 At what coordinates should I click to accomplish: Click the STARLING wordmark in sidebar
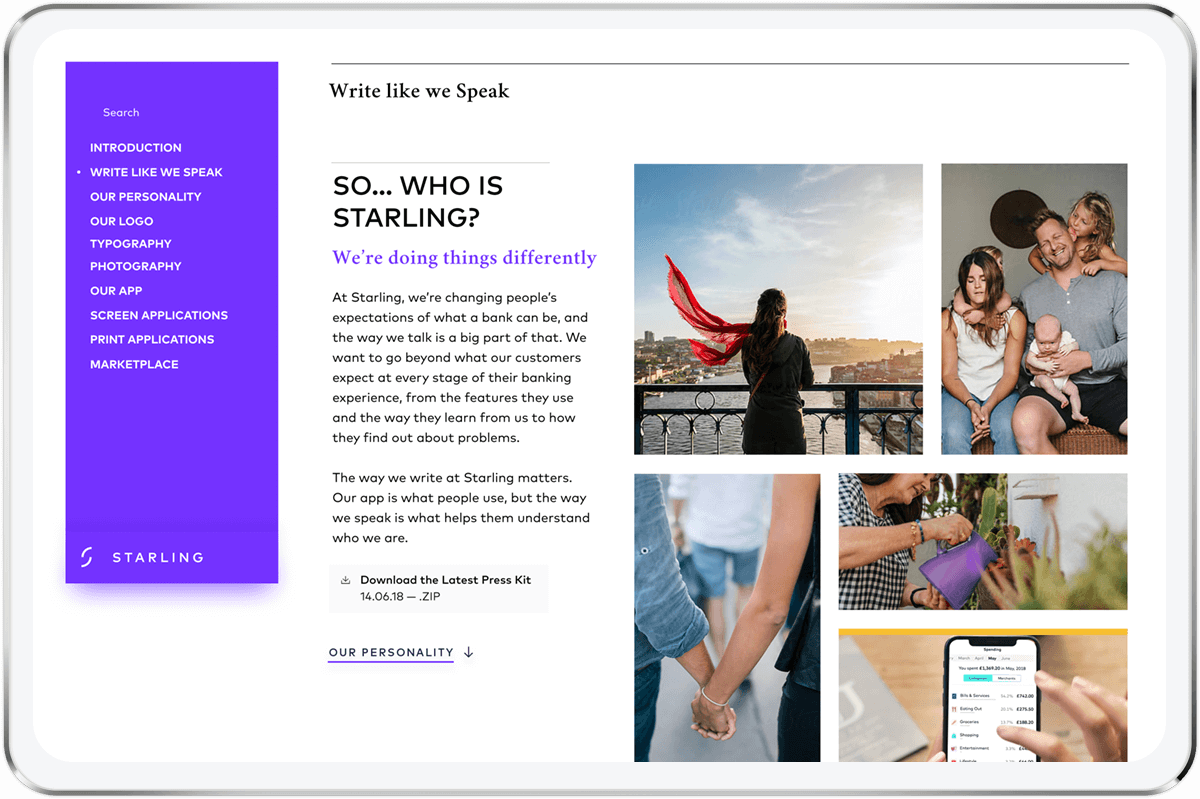tap(158, 558)
